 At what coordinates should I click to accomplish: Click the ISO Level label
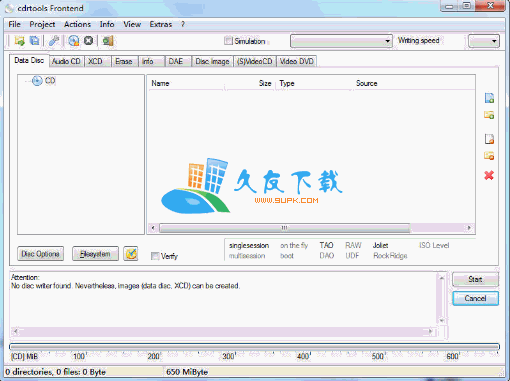click(x=434, y=245)
